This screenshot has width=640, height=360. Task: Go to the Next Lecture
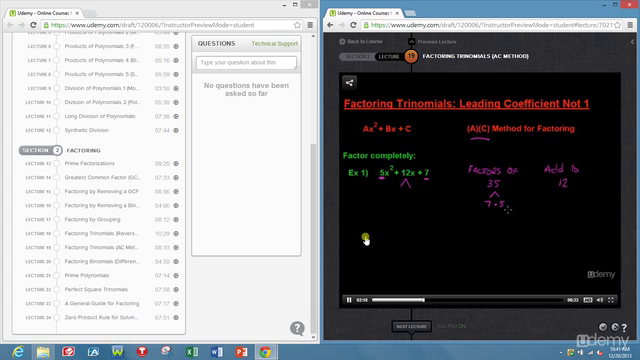(411, 327)
